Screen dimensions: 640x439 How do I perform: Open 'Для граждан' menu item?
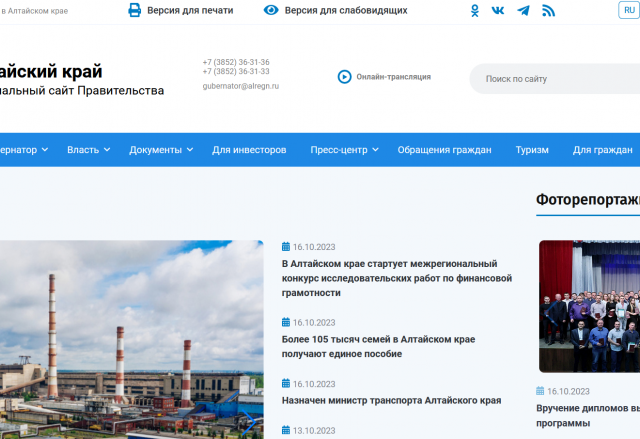tap(602, 150)
